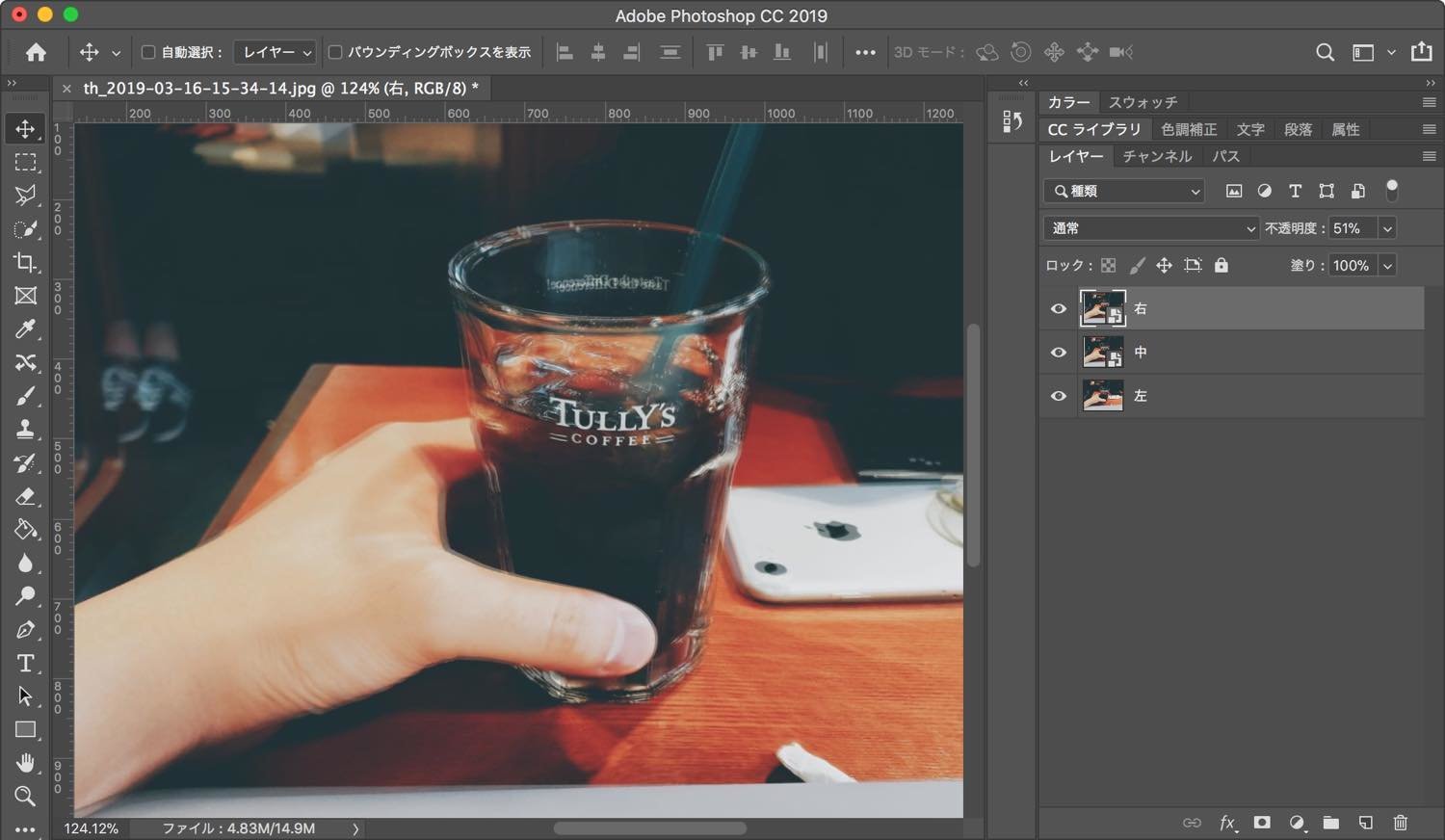This screenshot has width=1445, height=840.
Task: Select the Path Selection tool
Action: 25,696
